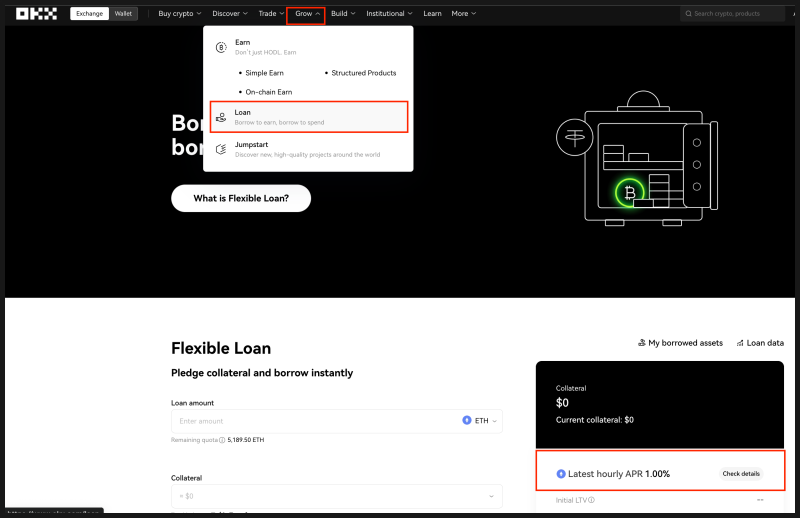Expand the Institutional menu
800x518 pixels.
(x=389, y=14)
